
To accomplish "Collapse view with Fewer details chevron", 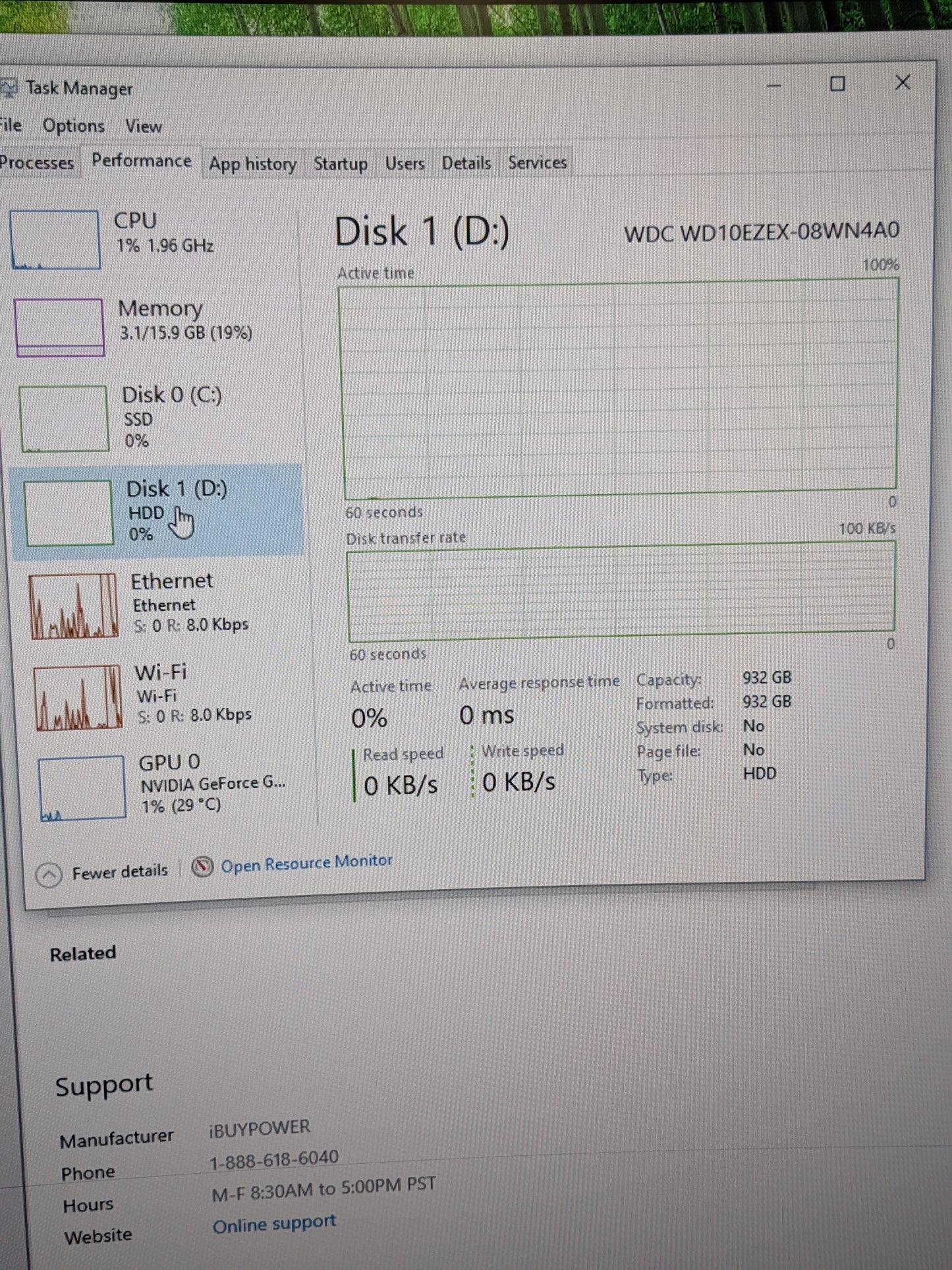I will [49, 875].
